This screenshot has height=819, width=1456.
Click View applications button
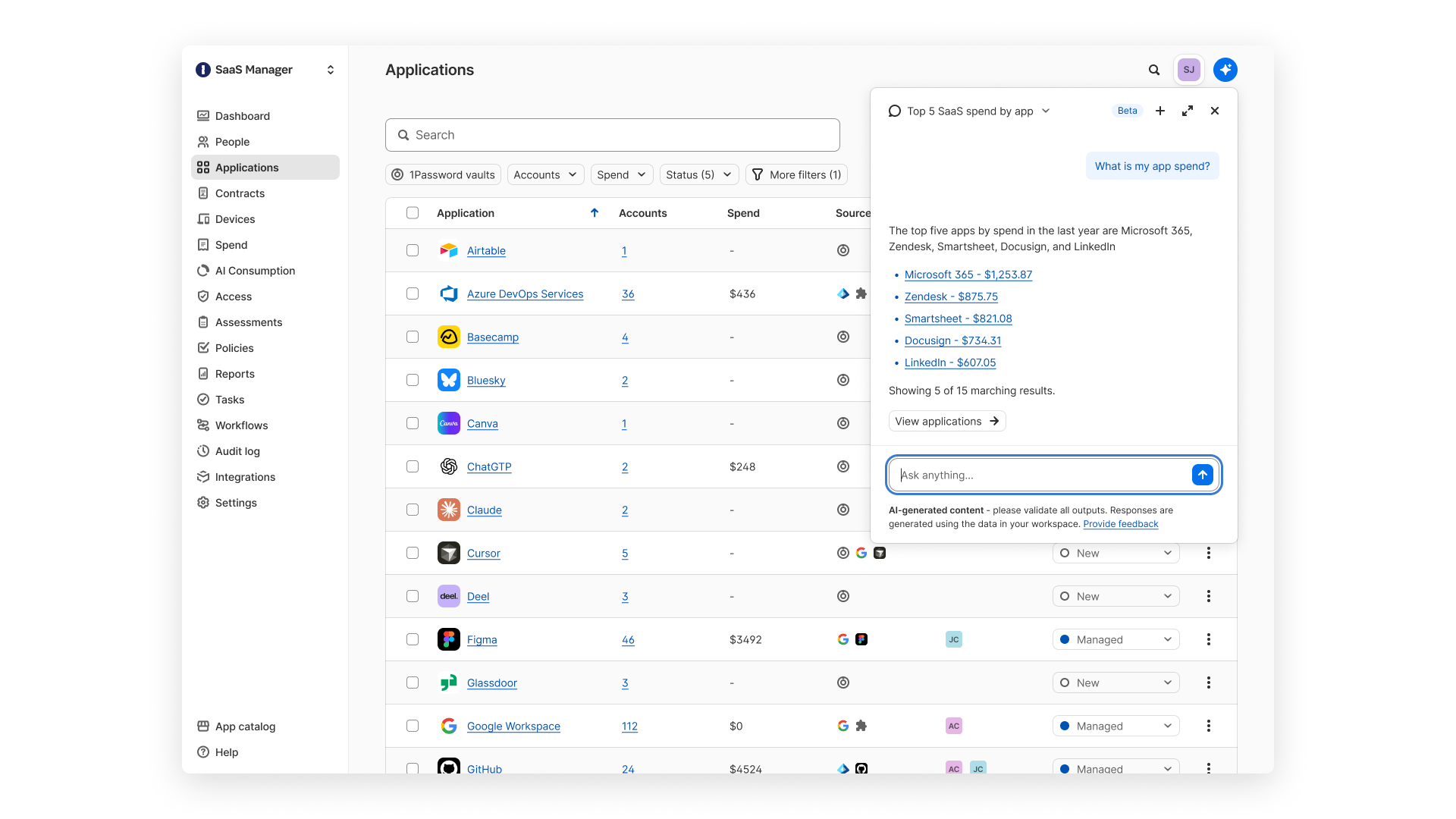pos(947,421)
